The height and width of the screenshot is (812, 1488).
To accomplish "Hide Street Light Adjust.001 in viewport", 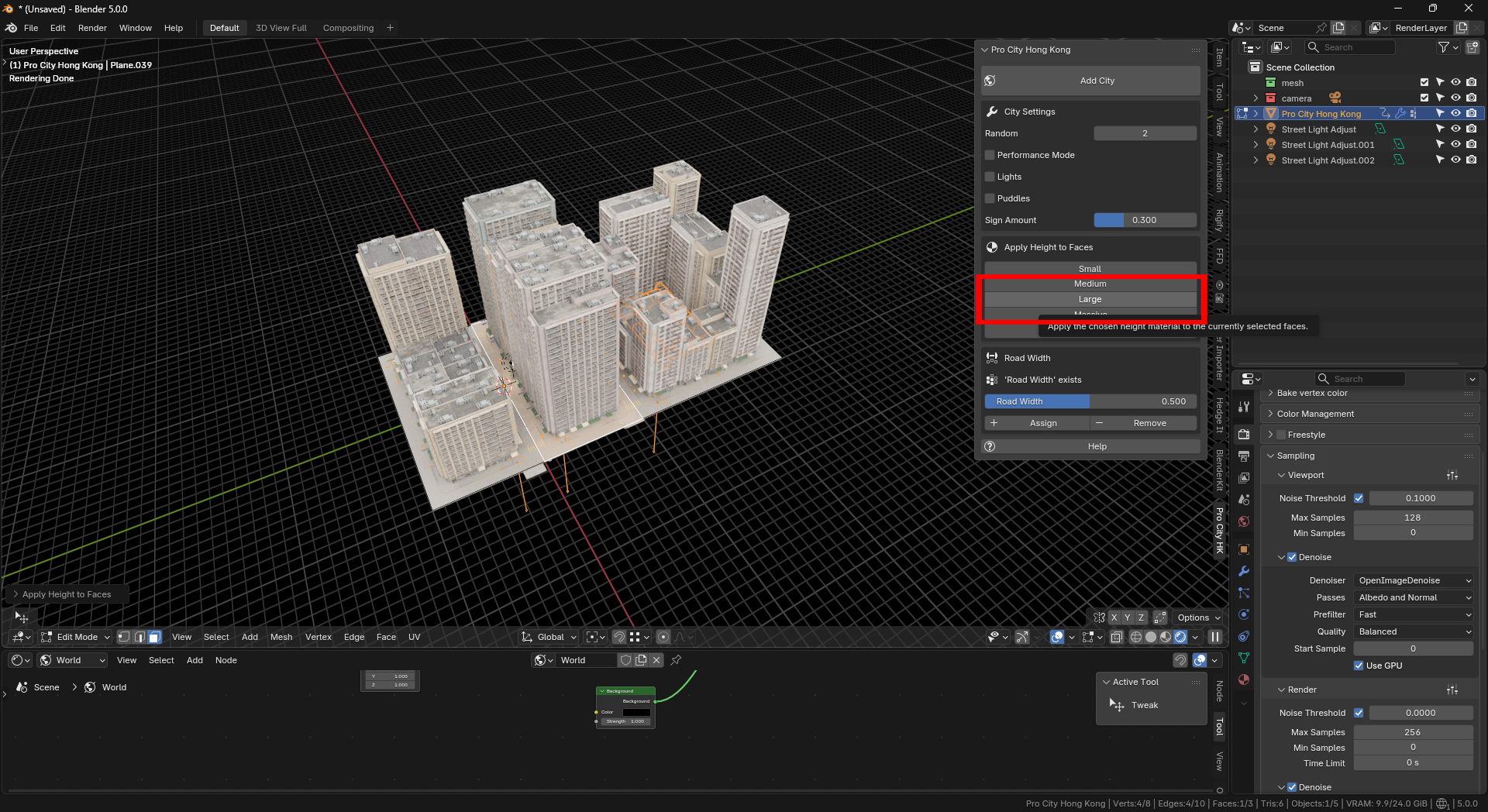I will [x=1455, y=145].
